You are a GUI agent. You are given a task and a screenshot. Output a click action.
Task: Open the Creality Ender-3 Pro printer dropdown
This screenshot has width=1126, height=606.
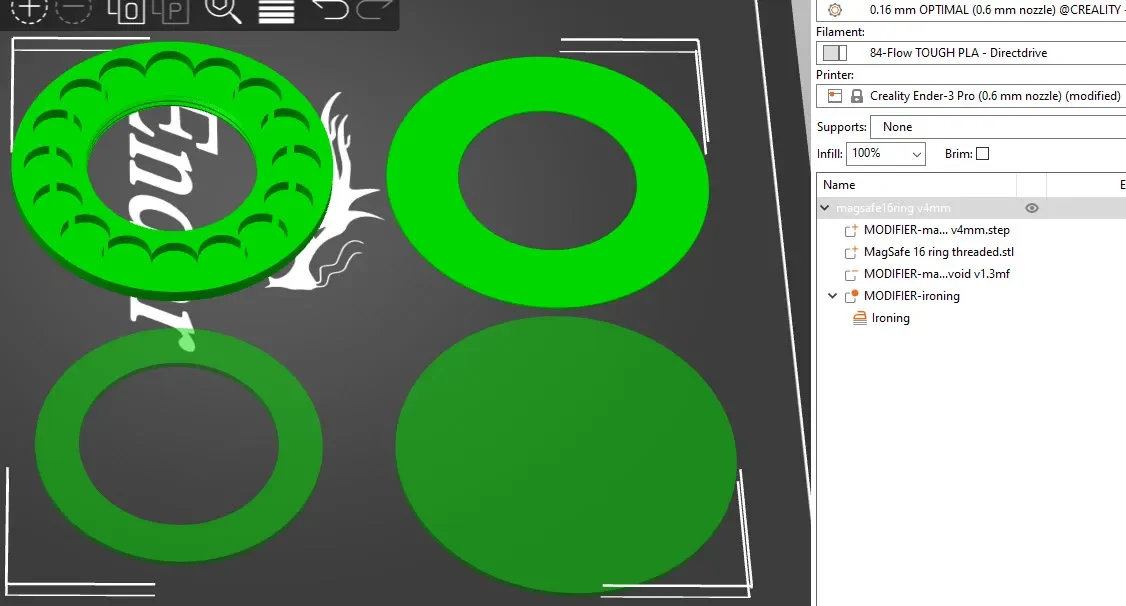point(971,95)
